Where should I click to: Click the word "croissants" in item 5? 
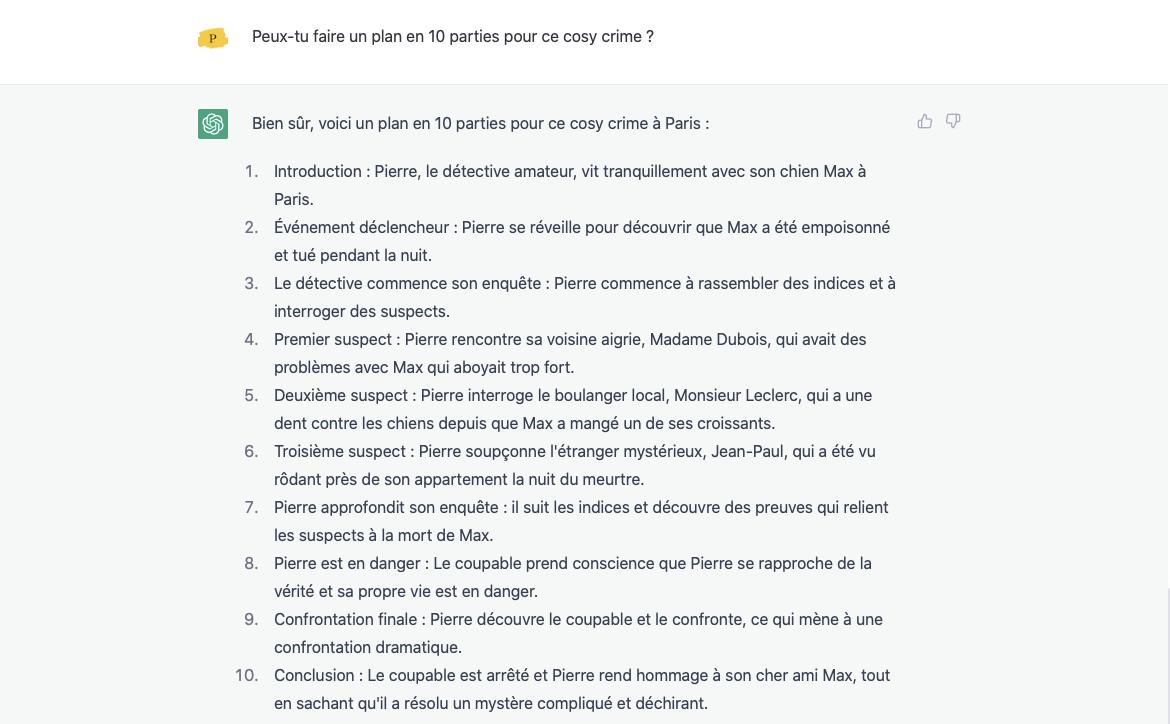735,423
